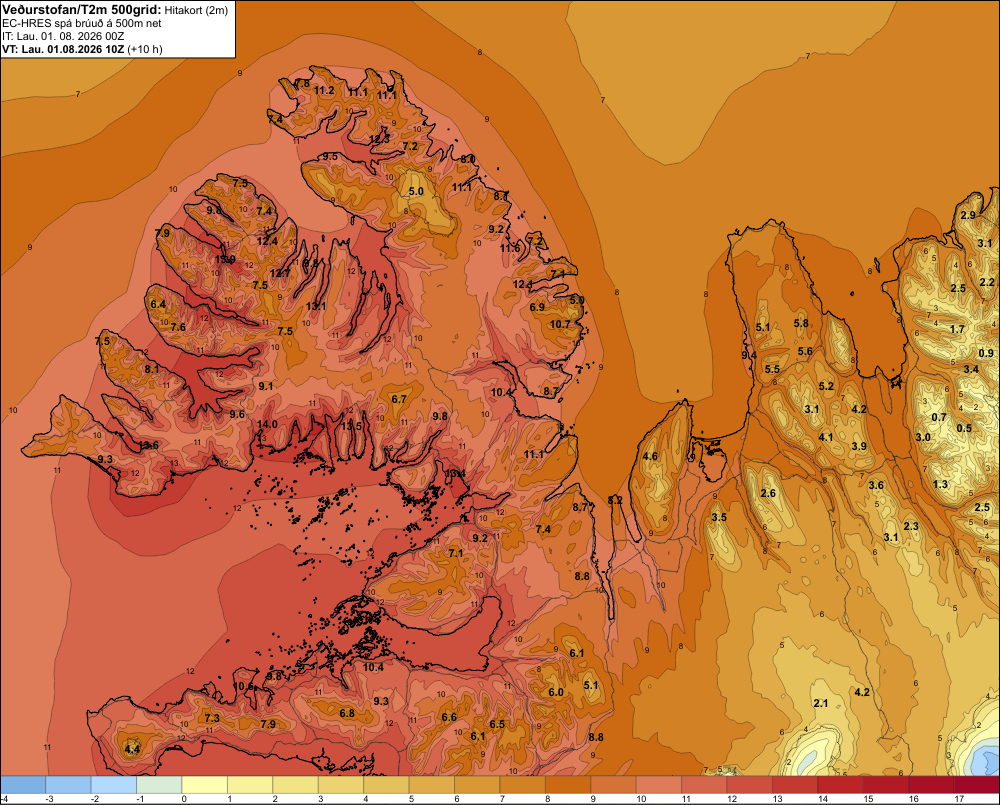Click the 9.6 temperature value

coord(237,414)
